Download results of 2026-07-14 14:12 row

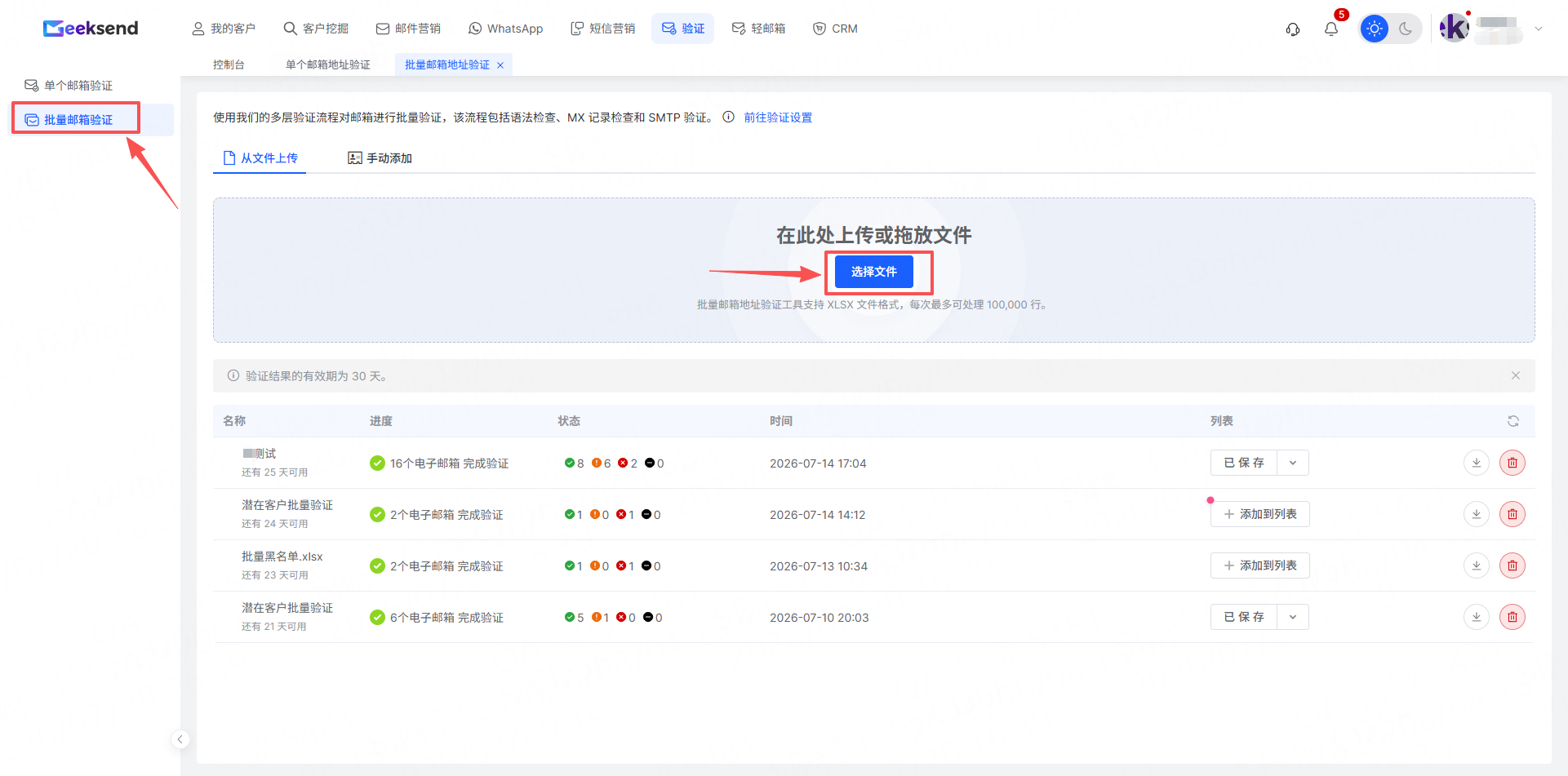point(1477,514)
